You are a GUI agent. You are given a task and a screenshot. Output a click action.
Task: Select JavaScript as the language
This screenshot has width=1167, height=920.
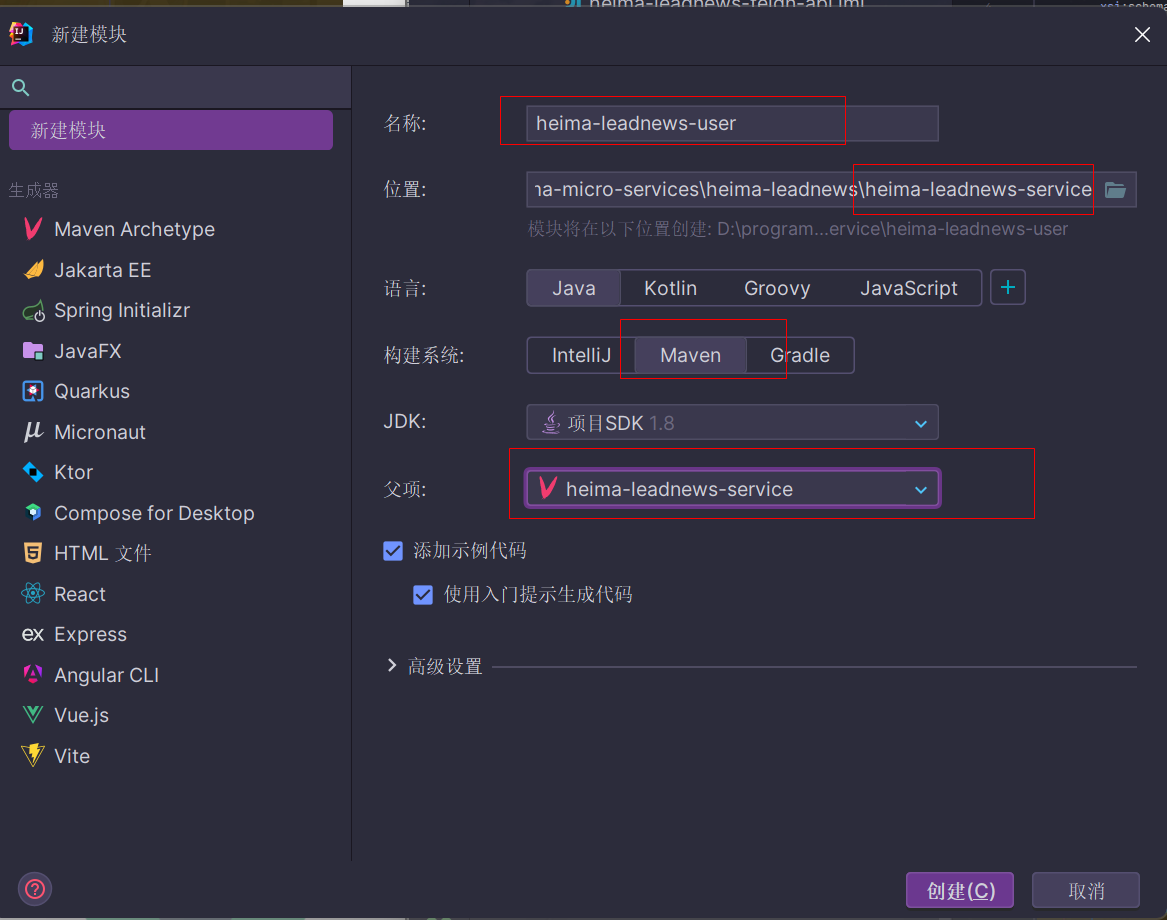click(x=908, y=288)
